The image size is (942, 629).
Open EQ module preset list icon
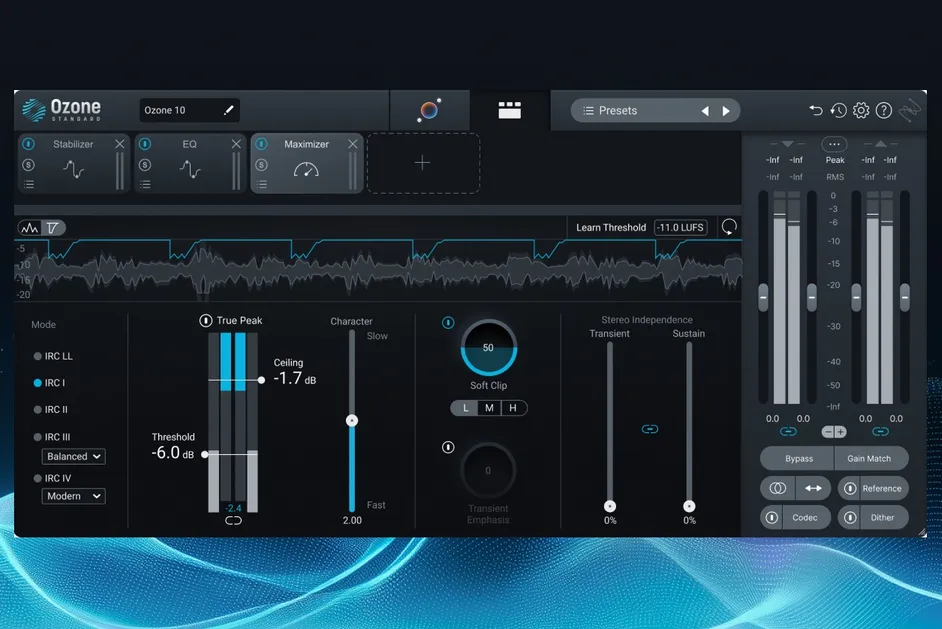tap(145, 184)
